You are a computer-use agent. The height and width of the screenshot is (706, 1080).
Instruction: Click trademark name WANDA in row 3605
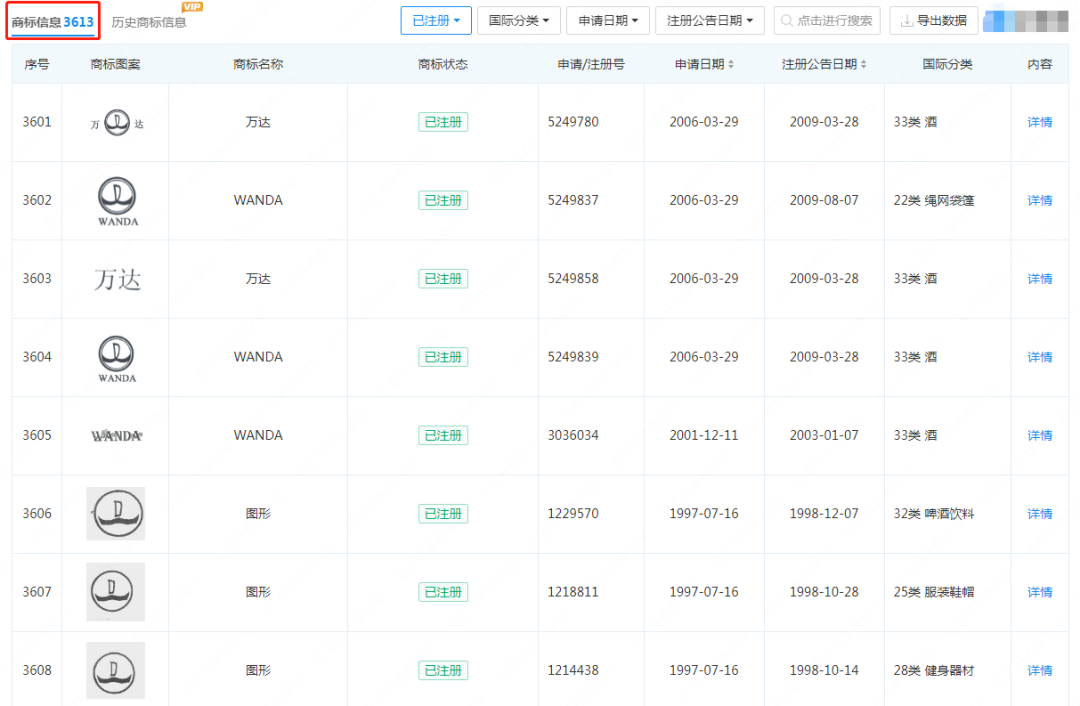tap(258, 435)
